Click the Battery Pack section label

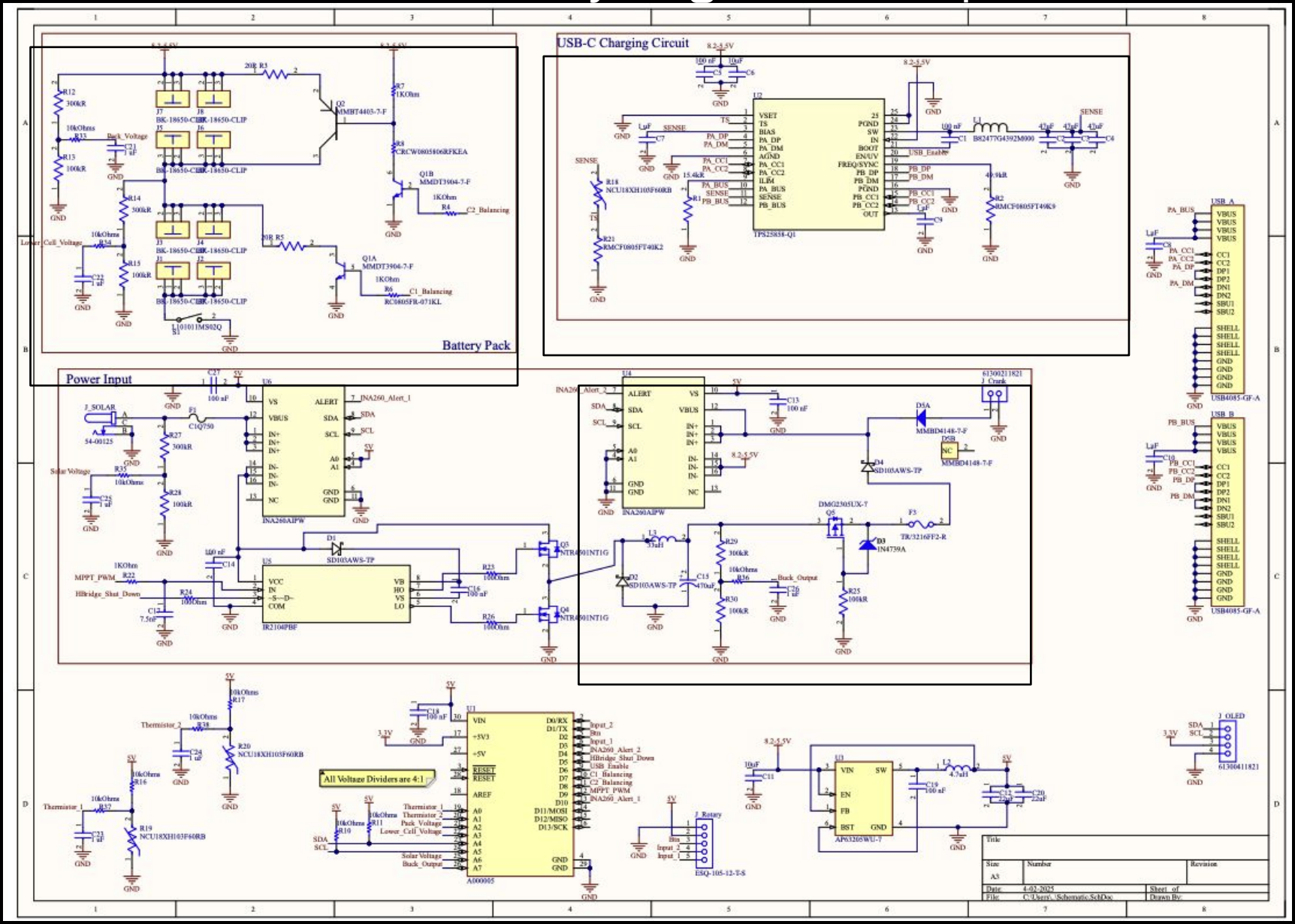[475, 346]
